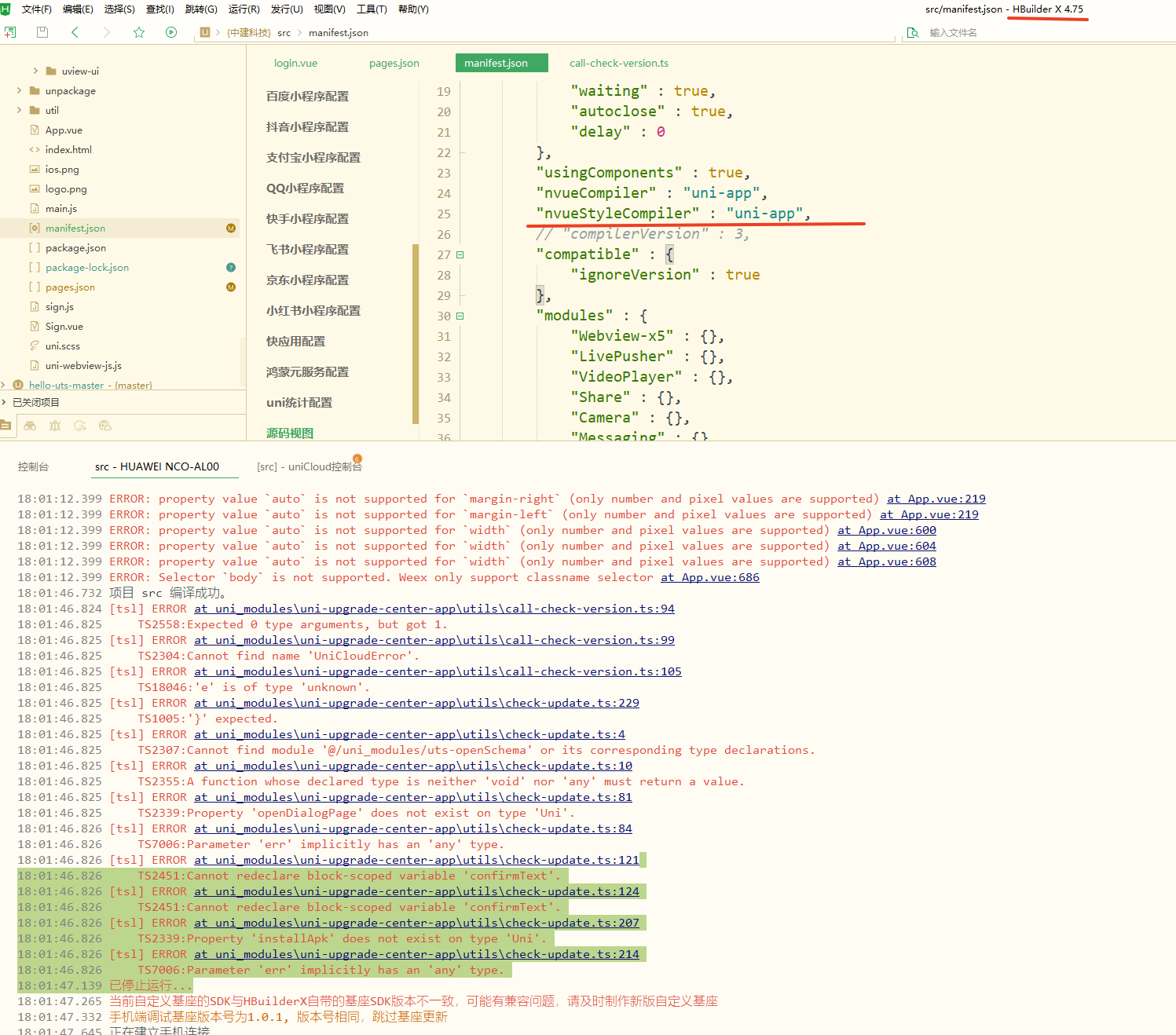Click the modified badge on manifest.json
Screen dimensions: 1176x1035
pos(231,229)
